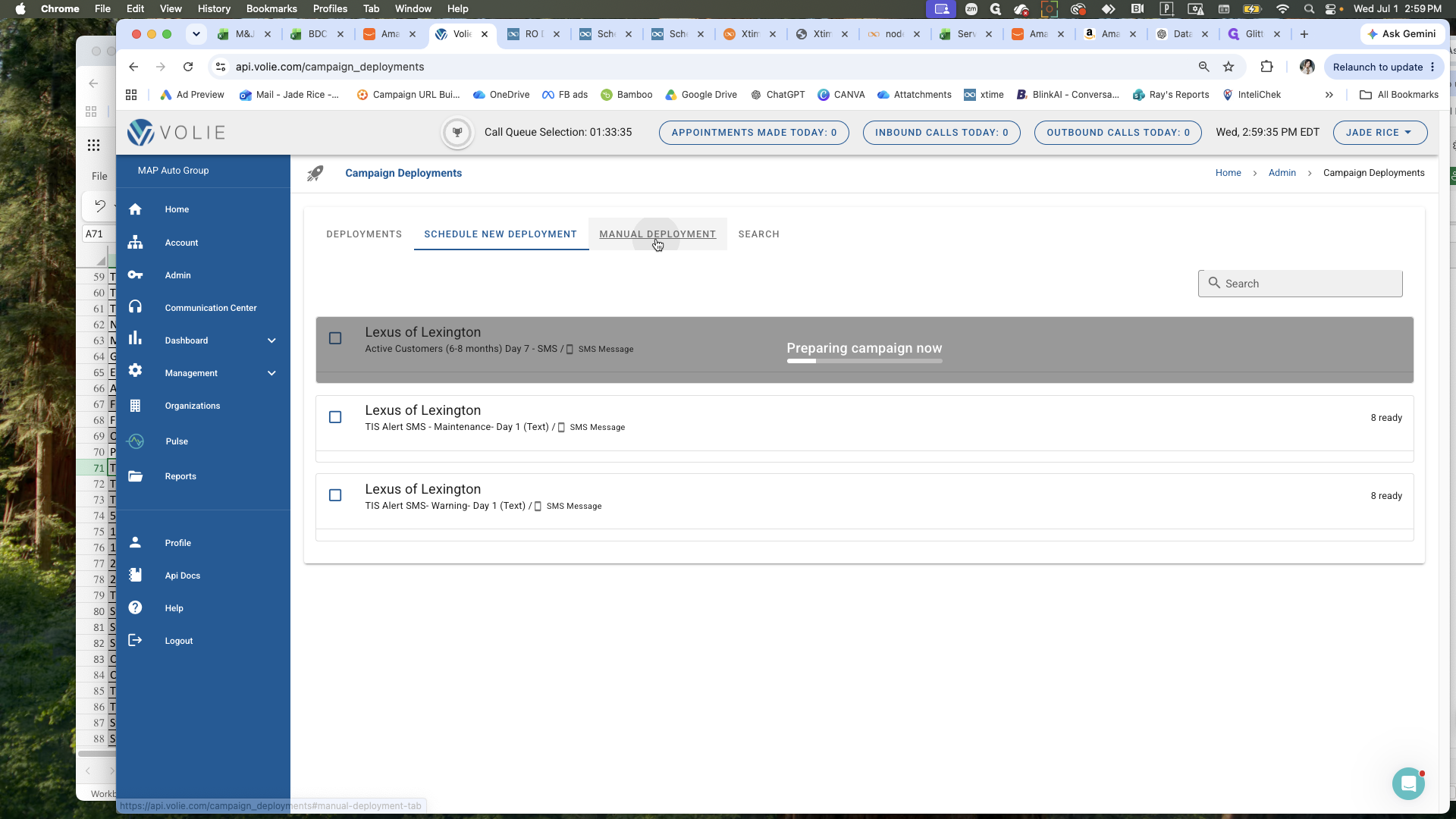
Task: Click the A71 cell name box in spreadsheet window
Action: (x=98, y=234)
